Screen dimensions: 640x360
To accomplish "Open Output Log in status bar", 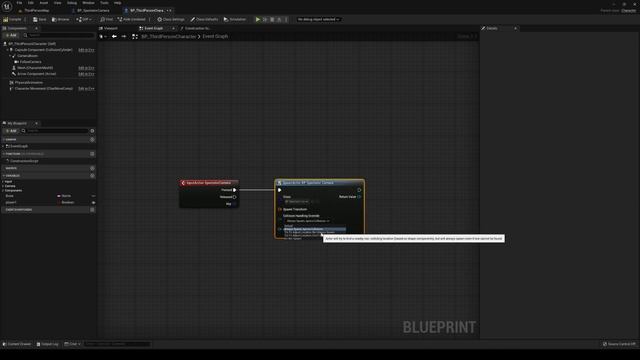I will click(x=47, y=344).
